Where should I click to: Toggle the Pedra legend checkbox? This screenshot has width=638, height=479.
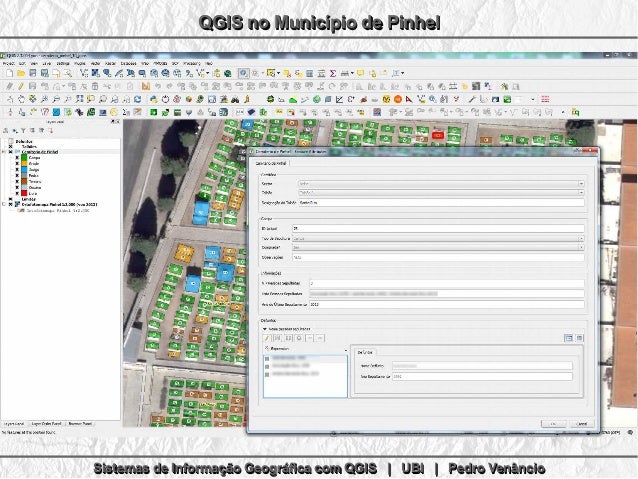pyautogui.click(x=17, y=175)
